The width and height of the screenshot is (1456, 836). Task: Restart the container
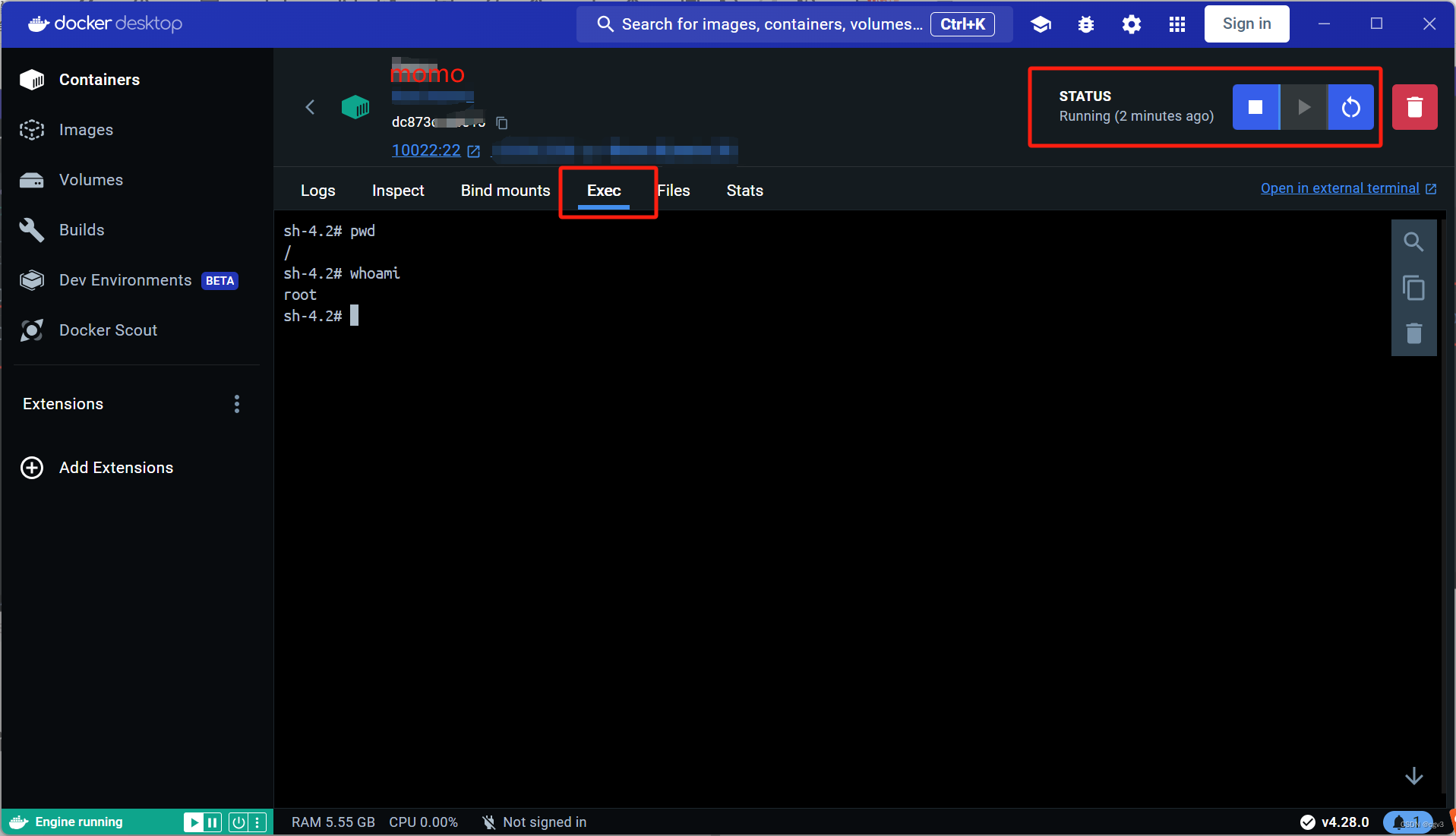(1351, 107)
